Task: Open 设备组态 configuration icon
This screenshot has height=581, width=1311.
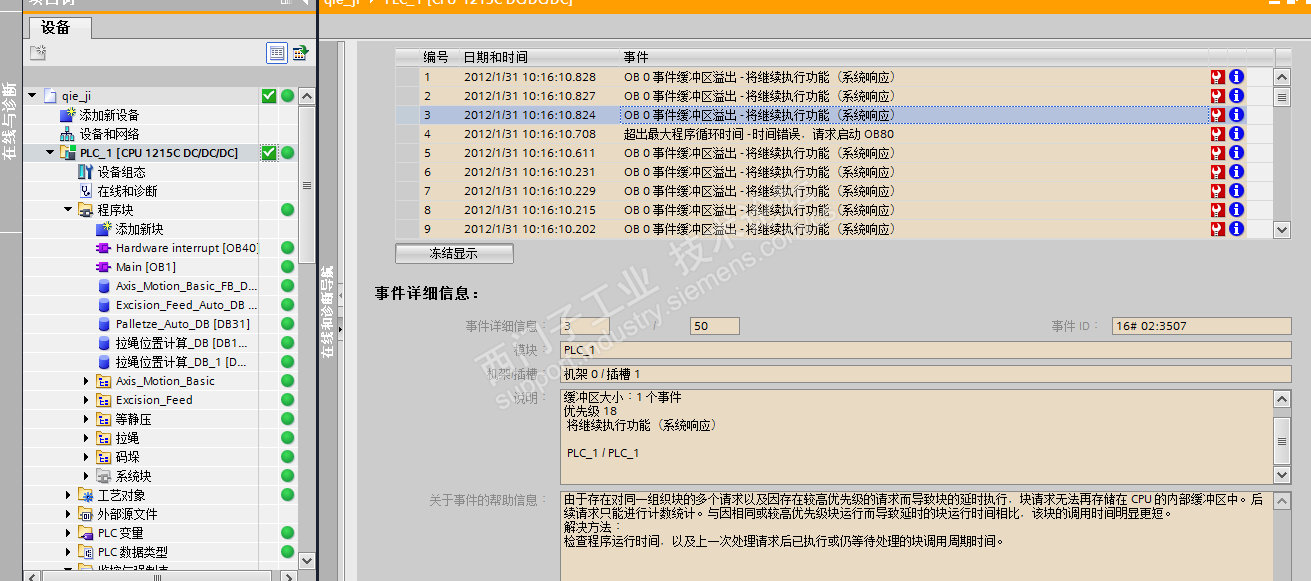Action: pos(86,172)
